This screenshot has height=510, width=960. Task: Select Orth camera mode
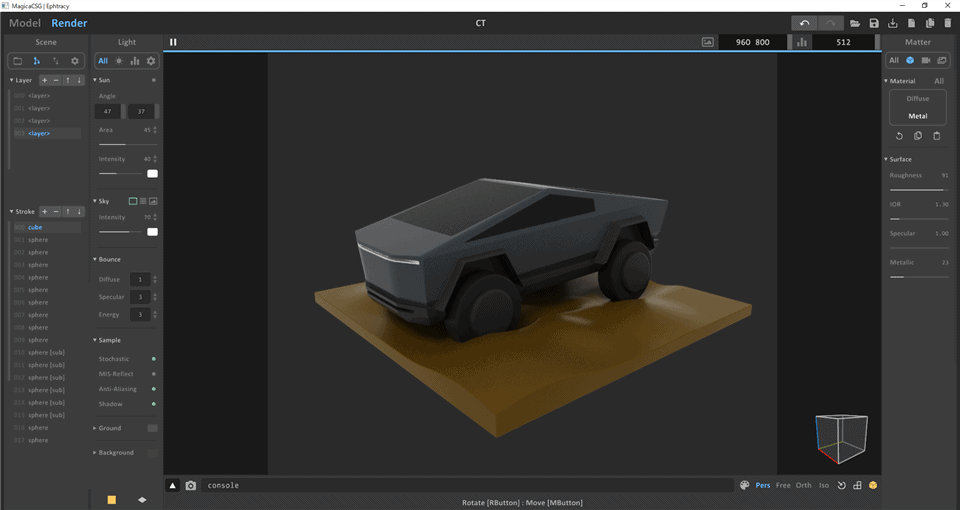click(803, 485)
